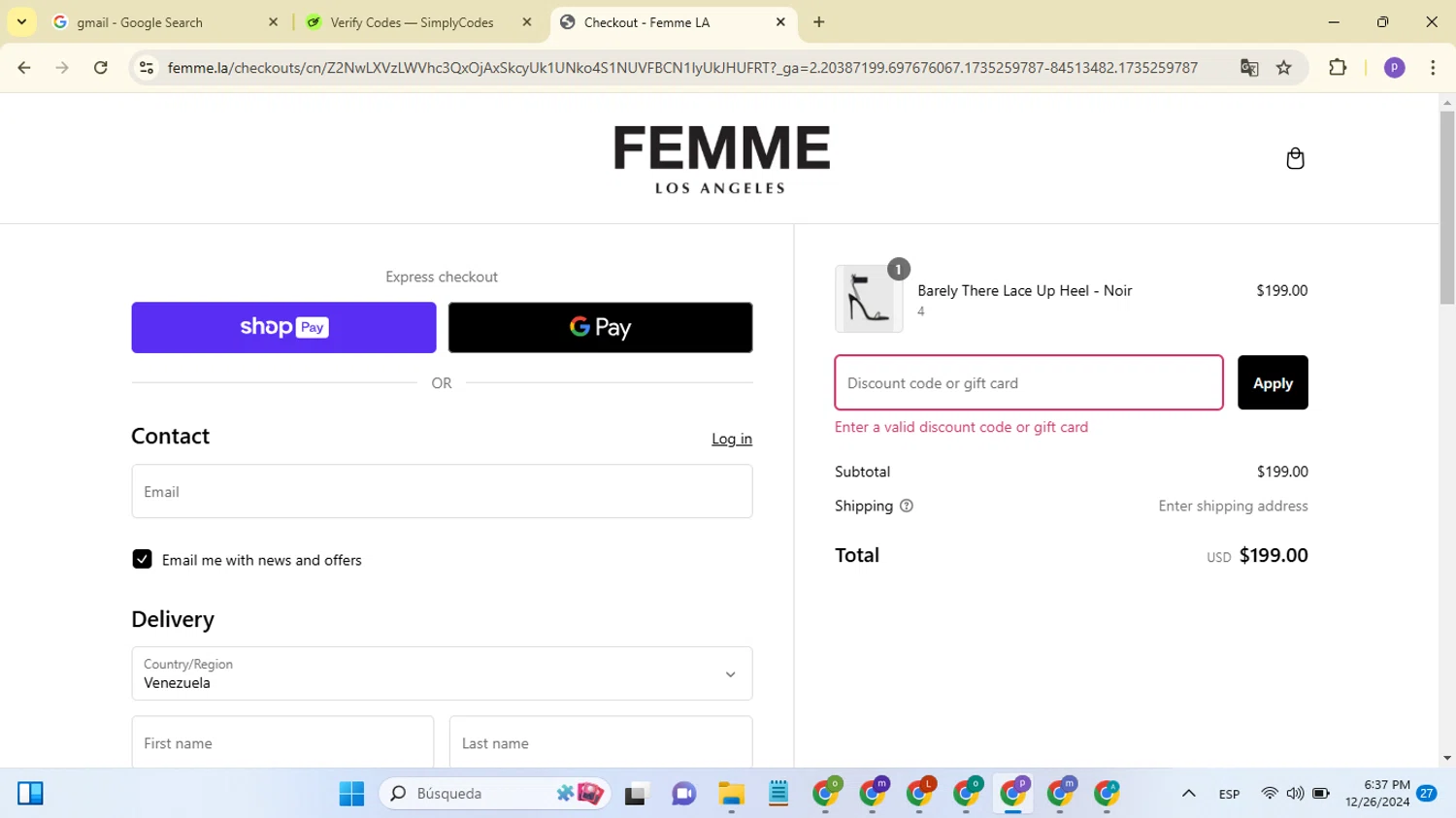The image size is (1456, 818).
Task: Switch to the Verify Codes SimplyCodes tab
Action: (x=418, y=22)
